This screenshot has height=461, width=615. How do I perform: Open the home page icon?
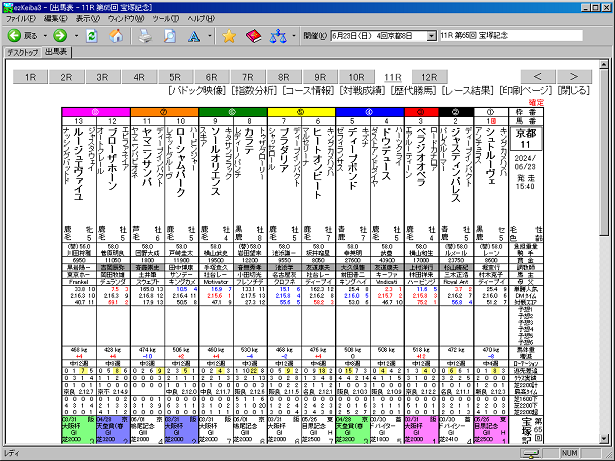116,36
